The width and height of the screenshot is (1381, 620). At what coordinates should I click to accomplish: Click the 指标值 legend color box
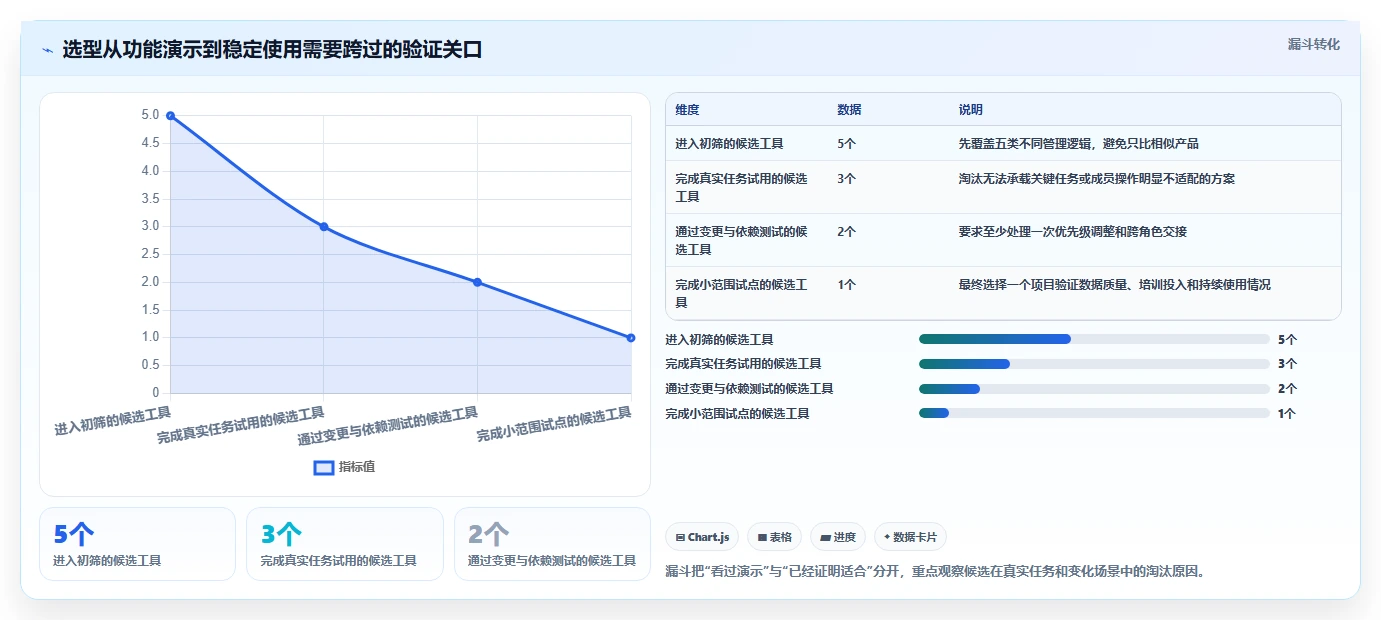pos(324,467)
